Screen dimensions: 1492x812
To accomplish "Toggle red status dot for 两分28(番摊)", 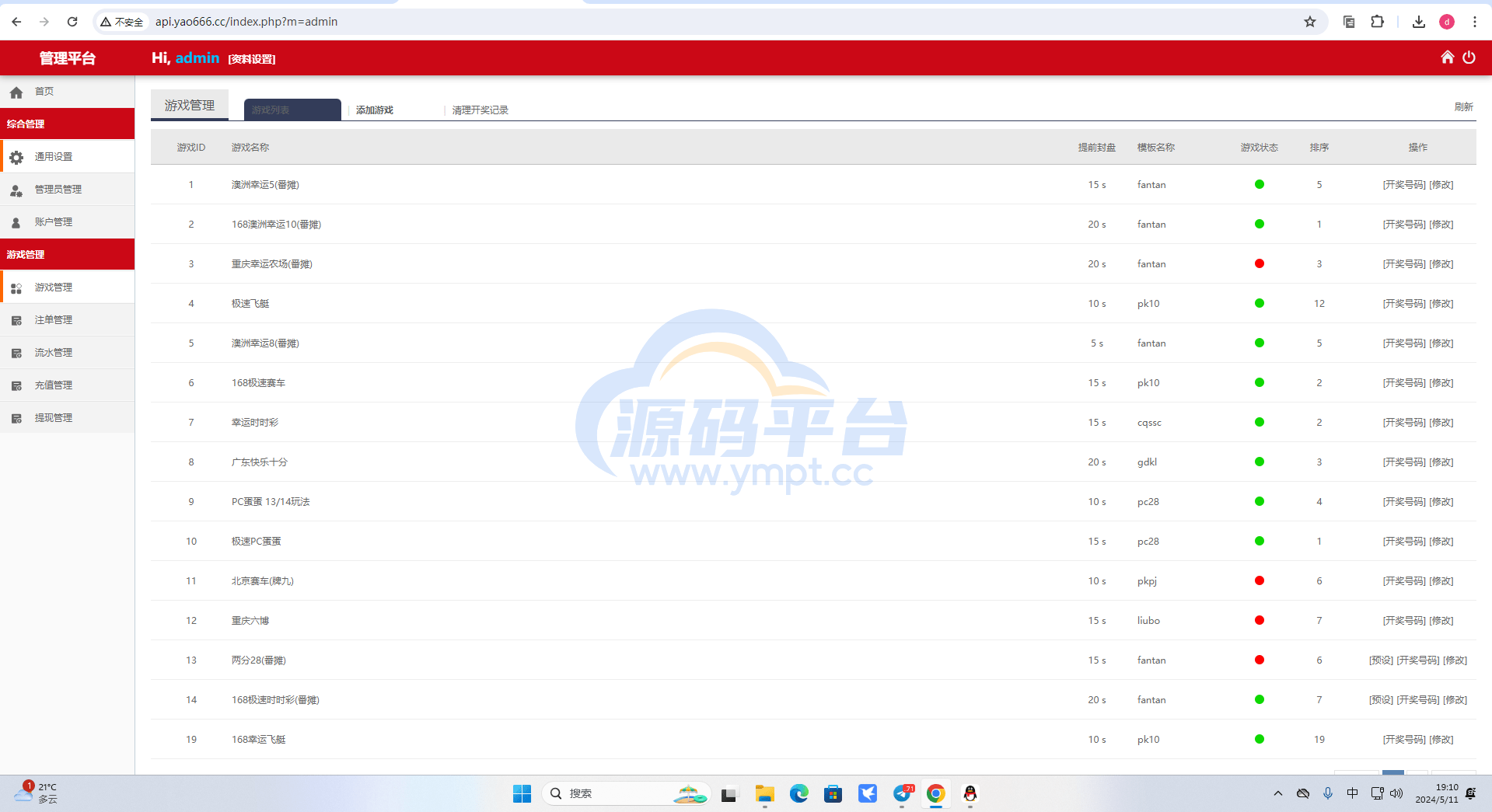I will pos(1259,660).
